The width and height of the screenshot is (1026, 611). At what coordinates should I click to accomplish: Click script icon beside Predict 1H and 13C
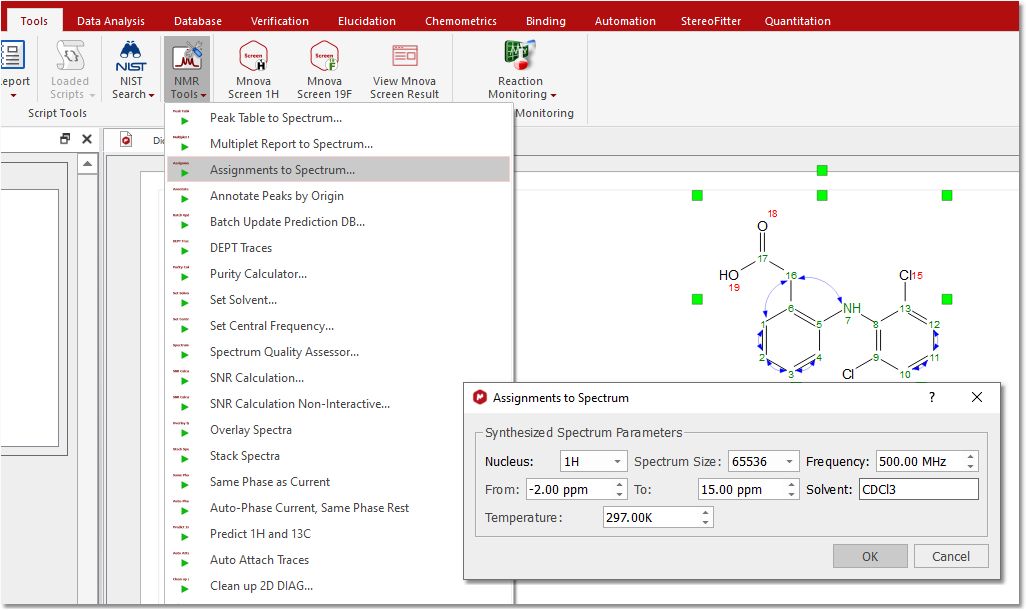[181, 534]
